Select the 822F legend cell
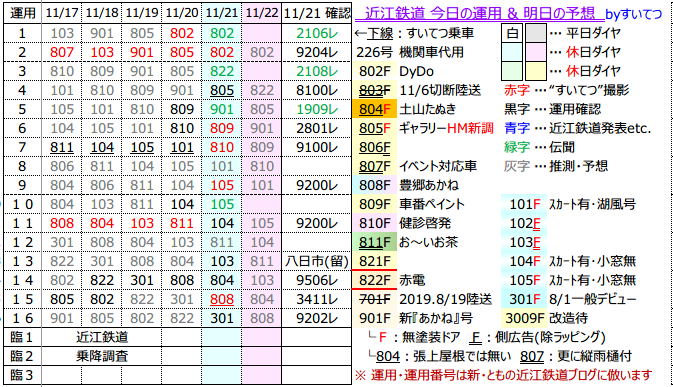The image size is (673, 387). 374,280
